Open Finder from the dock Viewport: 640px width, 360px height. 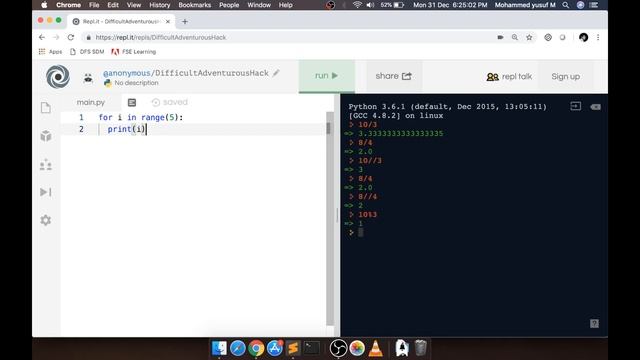[219, 348]
